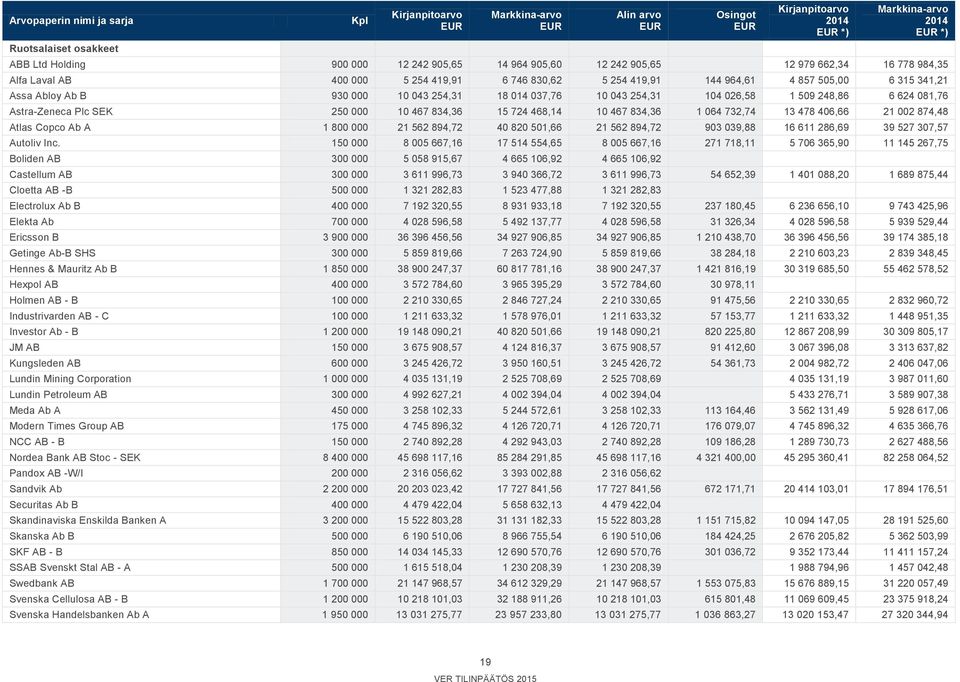Select the 'NCC AB - B' row name
The image size is (960, 682).
(37, 441)
